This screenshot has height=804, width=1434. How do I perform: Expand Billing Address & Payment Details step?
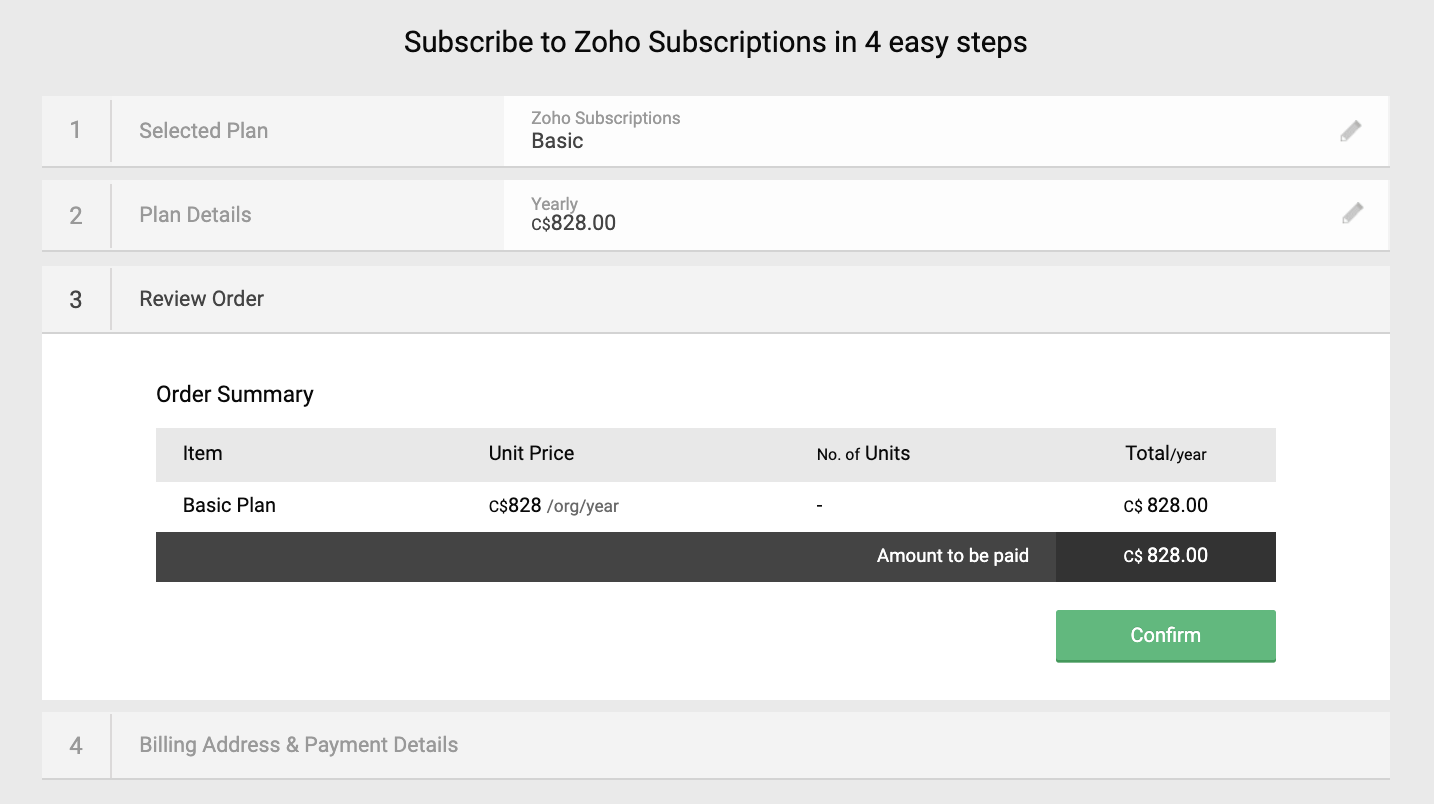point(298,745)
